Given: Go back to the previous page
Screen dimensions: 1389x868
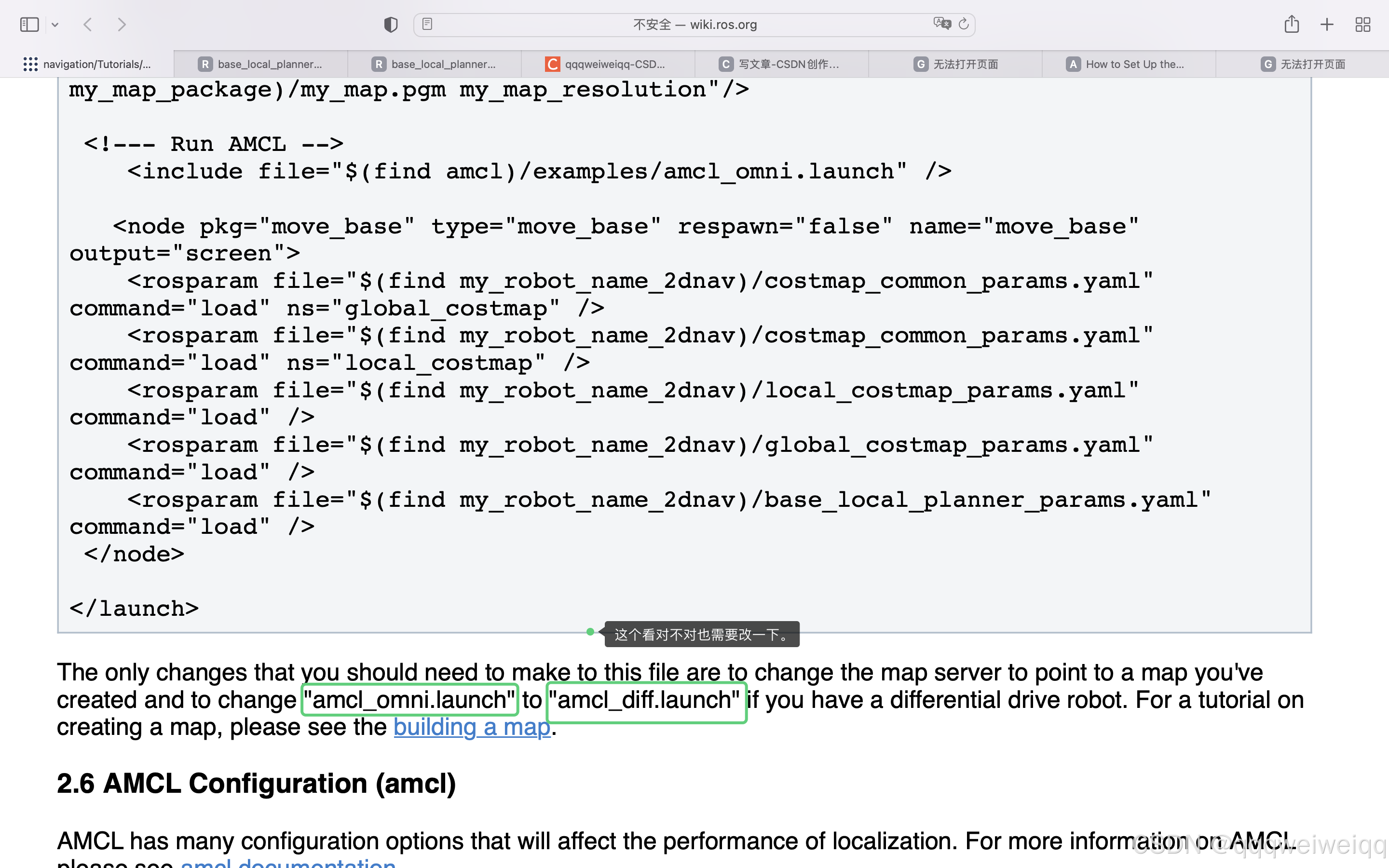Looking at the screenshot, I should pos(88,25).
